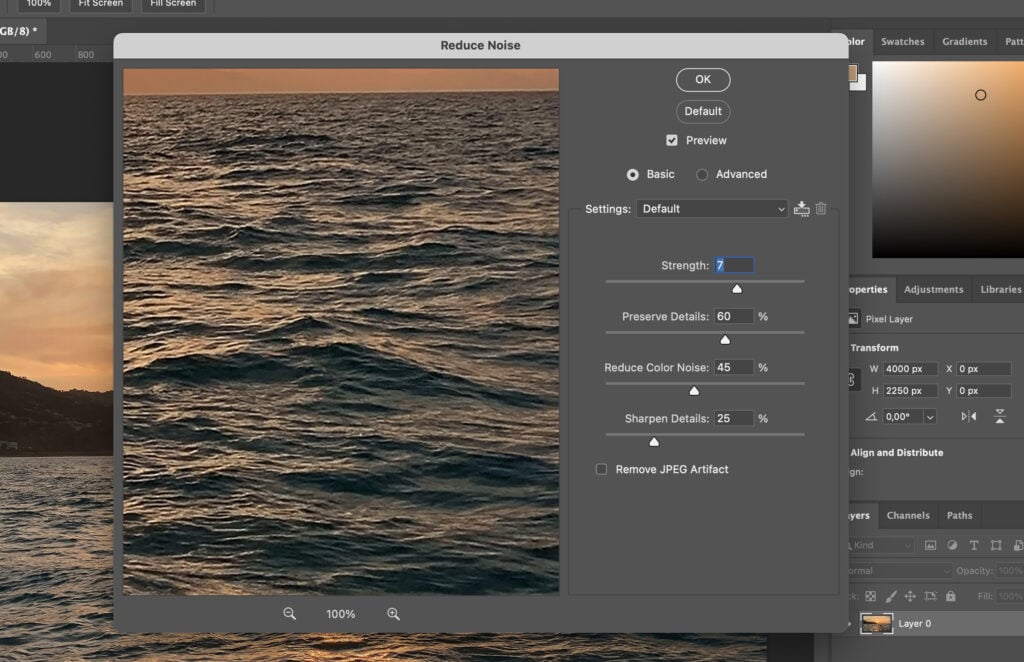
Task: Open the rotation angle dropdown in Transform
Action: pos(929,416)
